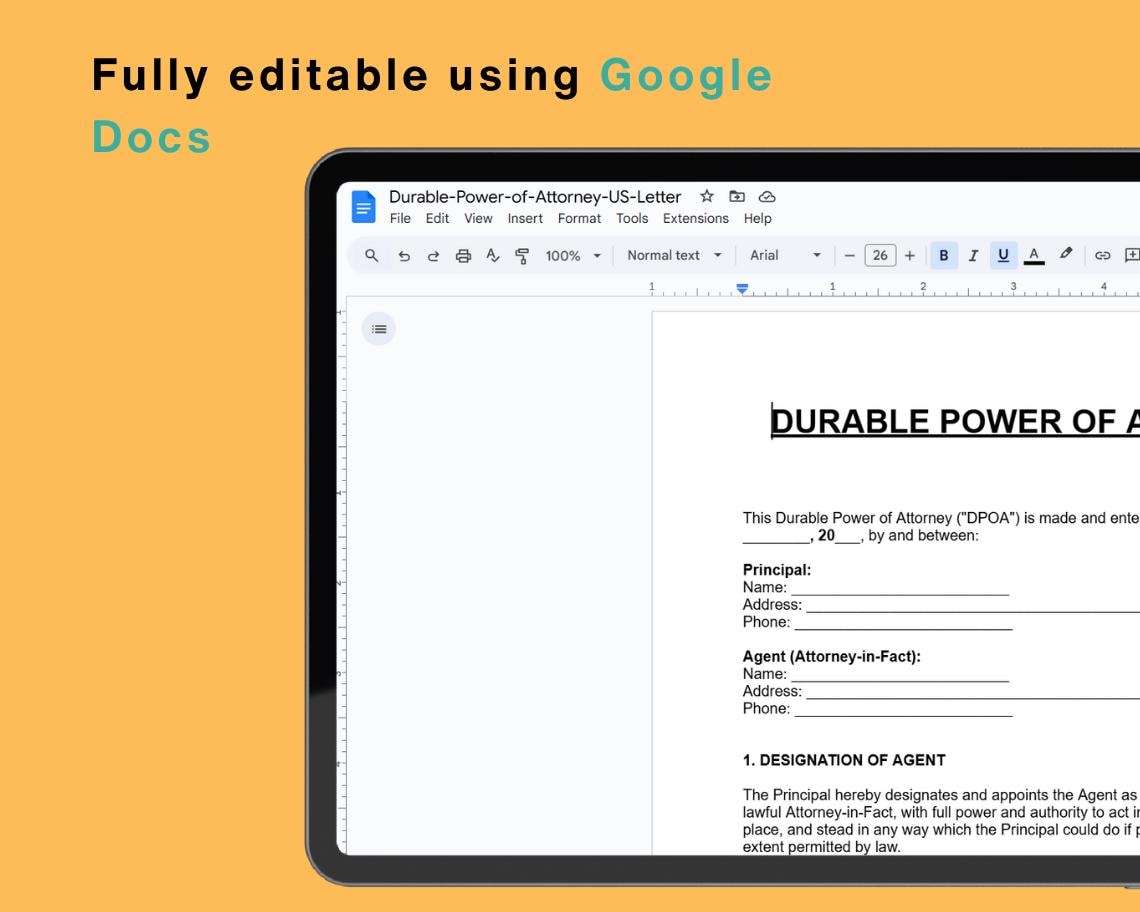Click the blue indent marker on ruler
This screenshot has height=912, width=1140.
point(742,289)
